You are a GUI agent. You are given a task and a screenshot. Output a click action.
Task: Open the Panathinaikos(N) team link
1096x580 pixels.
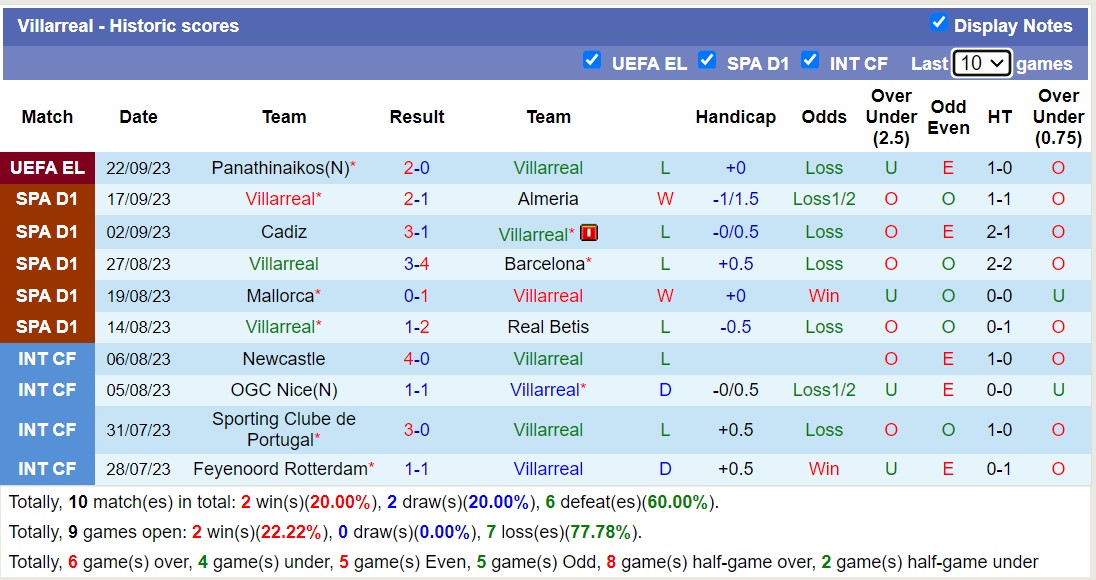[280, 168]
